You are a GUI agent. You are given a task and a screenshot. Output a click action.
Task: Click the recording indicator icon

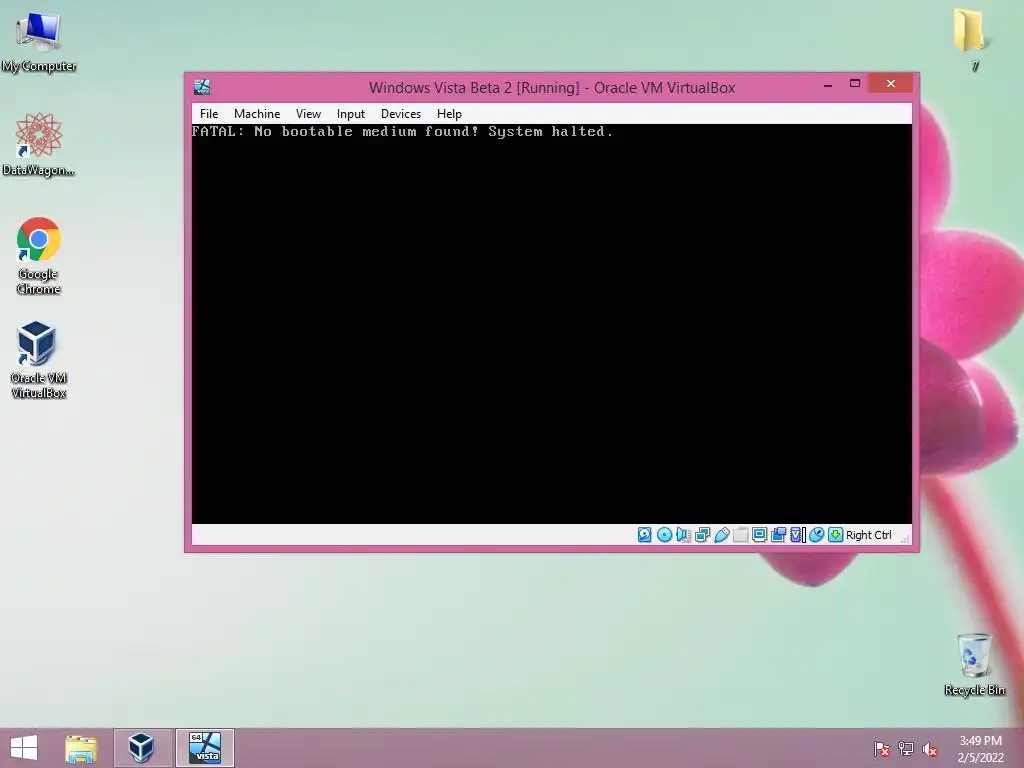point(778,535)
